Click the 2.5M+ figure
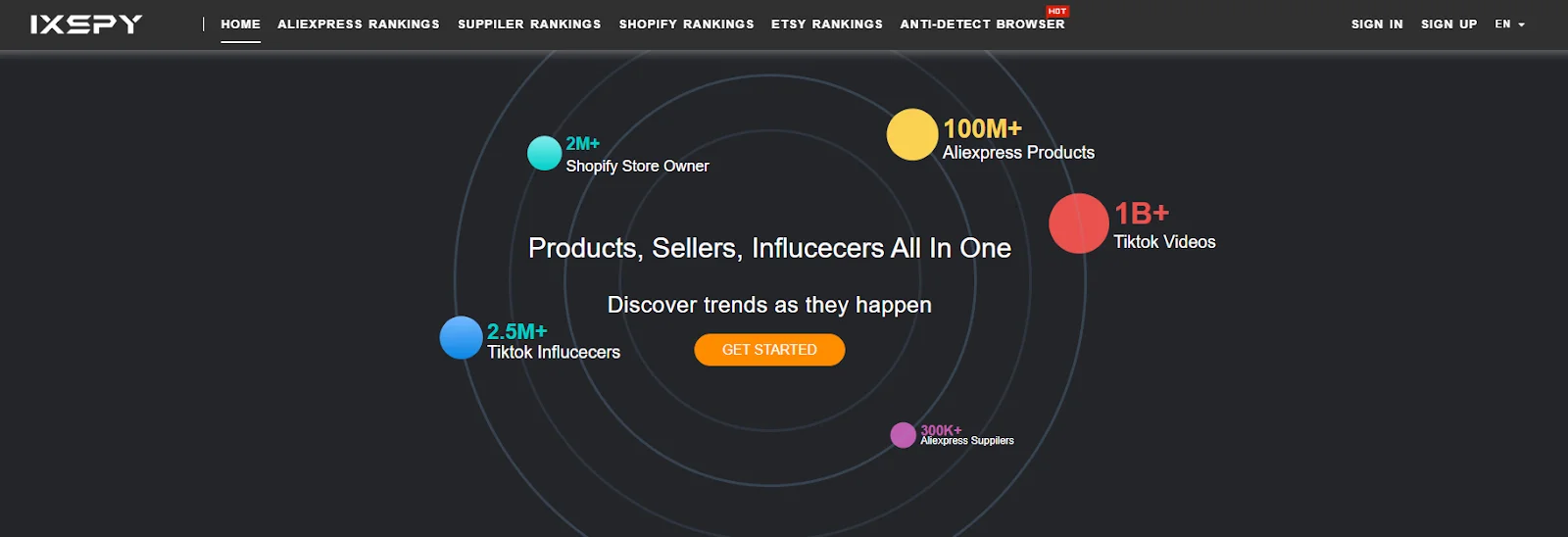The image size is (1568, 537). (516, 332)
